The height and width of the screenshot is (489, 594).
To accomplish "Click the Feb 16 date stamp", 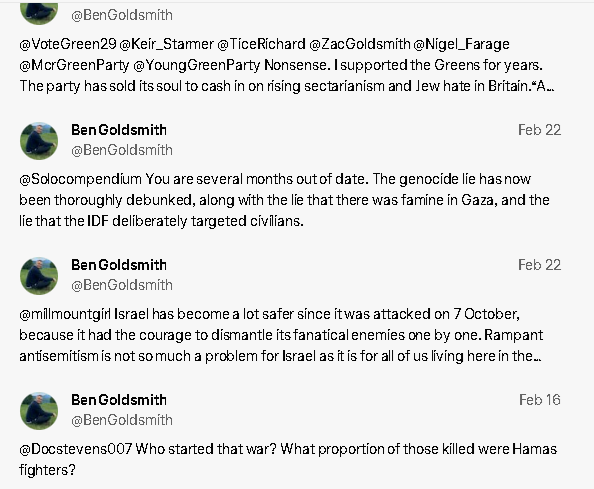I will point(539,400).
